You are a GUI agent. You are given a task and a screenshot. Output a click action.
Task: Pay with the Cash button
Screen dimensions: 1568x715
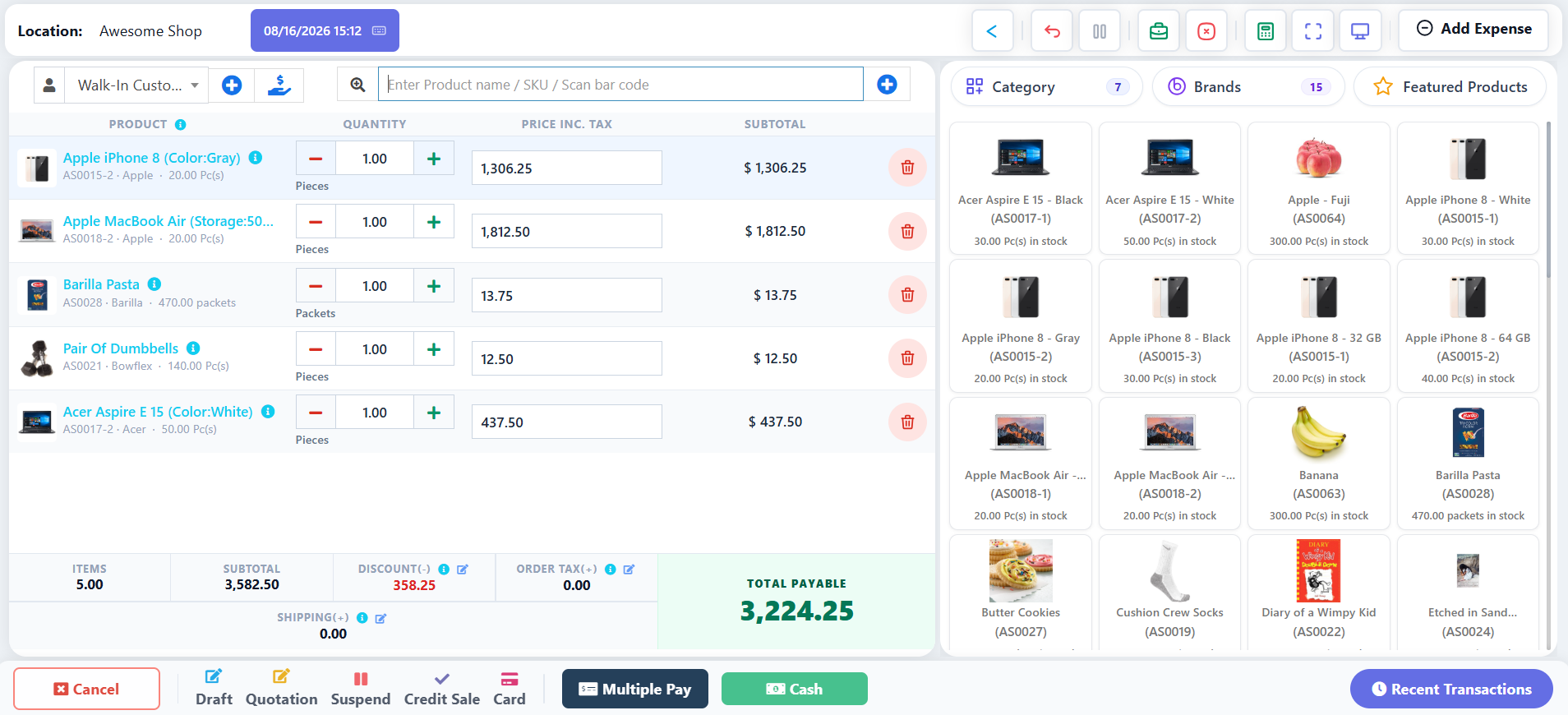794,689
